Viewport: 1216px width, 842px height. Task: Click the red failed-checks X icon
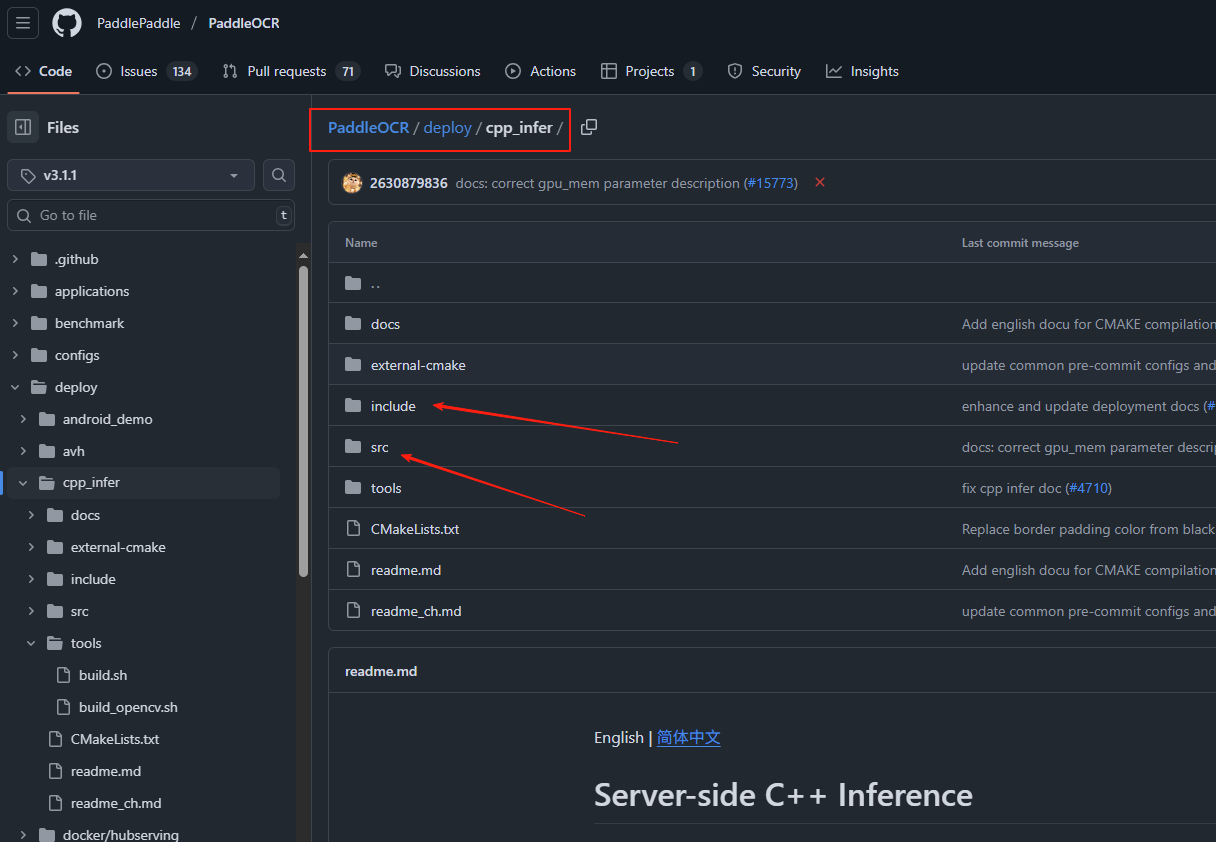(820, 182)
